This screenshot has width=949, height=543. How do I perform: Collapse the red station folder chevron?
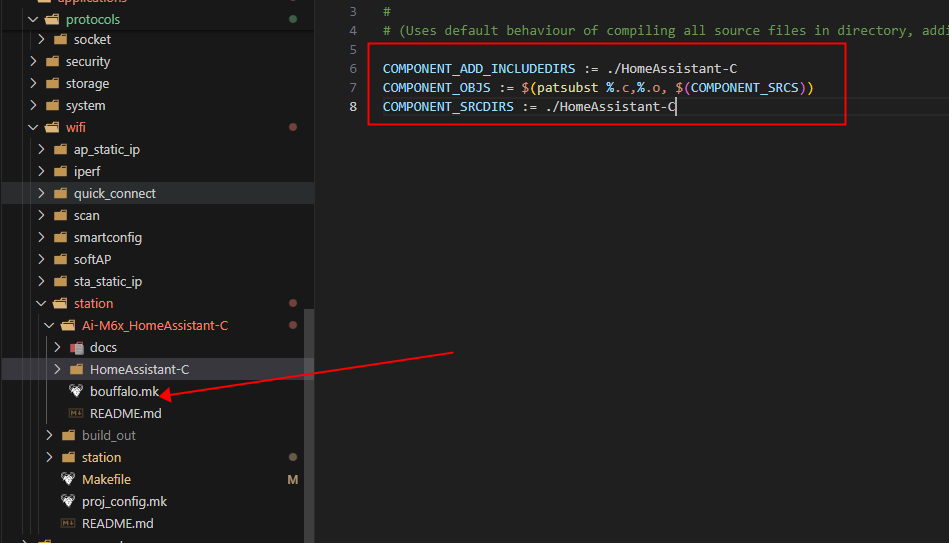click(x=41, y=303)
